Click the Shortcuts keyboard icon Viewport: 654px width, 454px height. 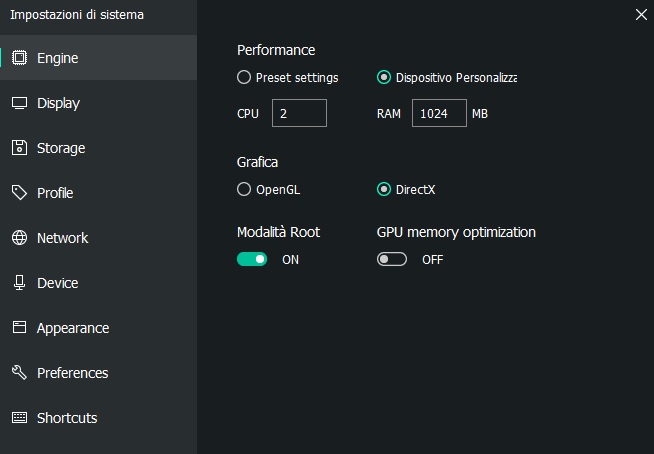tap(19, 418)
